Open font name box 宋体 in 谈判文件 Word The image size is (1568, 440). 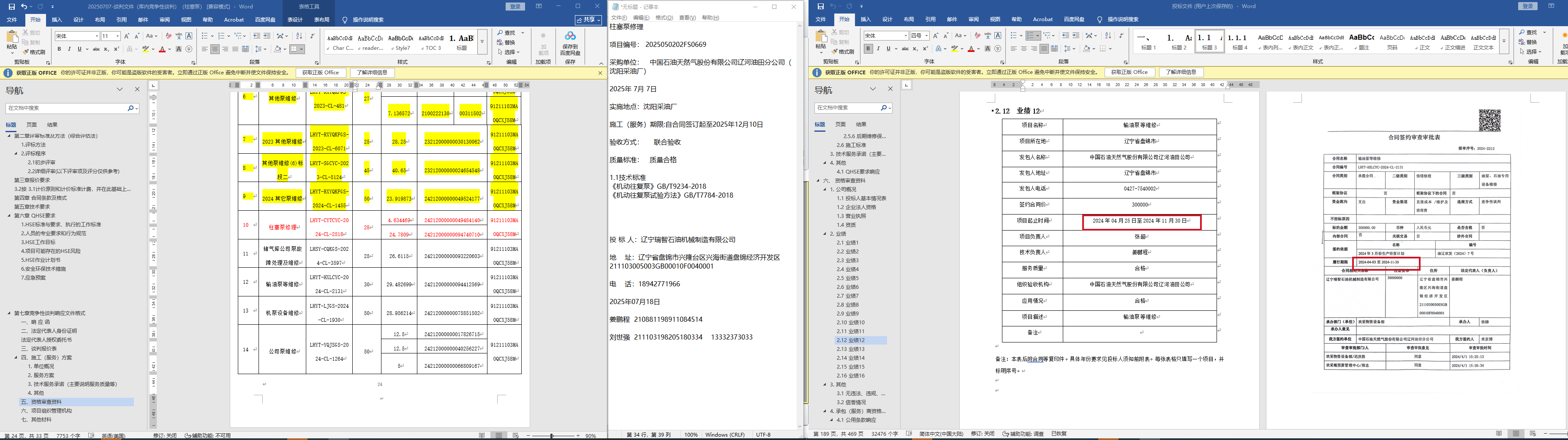click(x=77, y=36)
